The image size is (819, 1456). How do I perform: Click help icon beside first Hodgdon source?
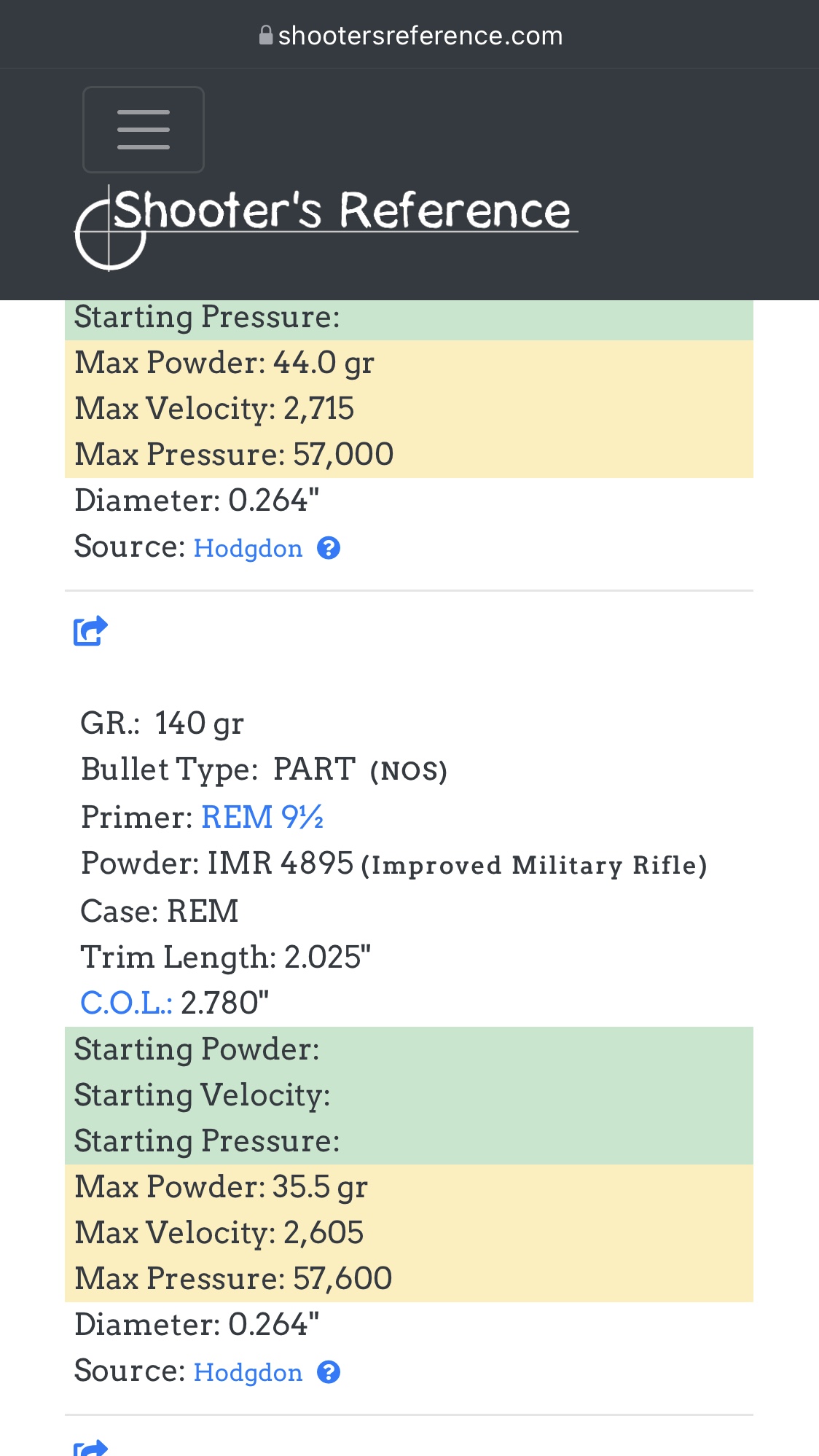(329, 548)
